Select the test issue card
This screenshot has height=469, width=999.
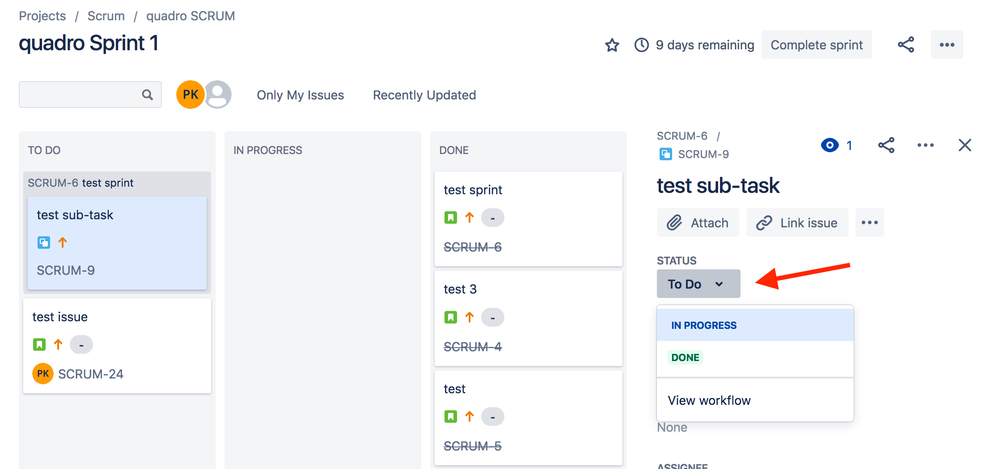pos(117,345)
